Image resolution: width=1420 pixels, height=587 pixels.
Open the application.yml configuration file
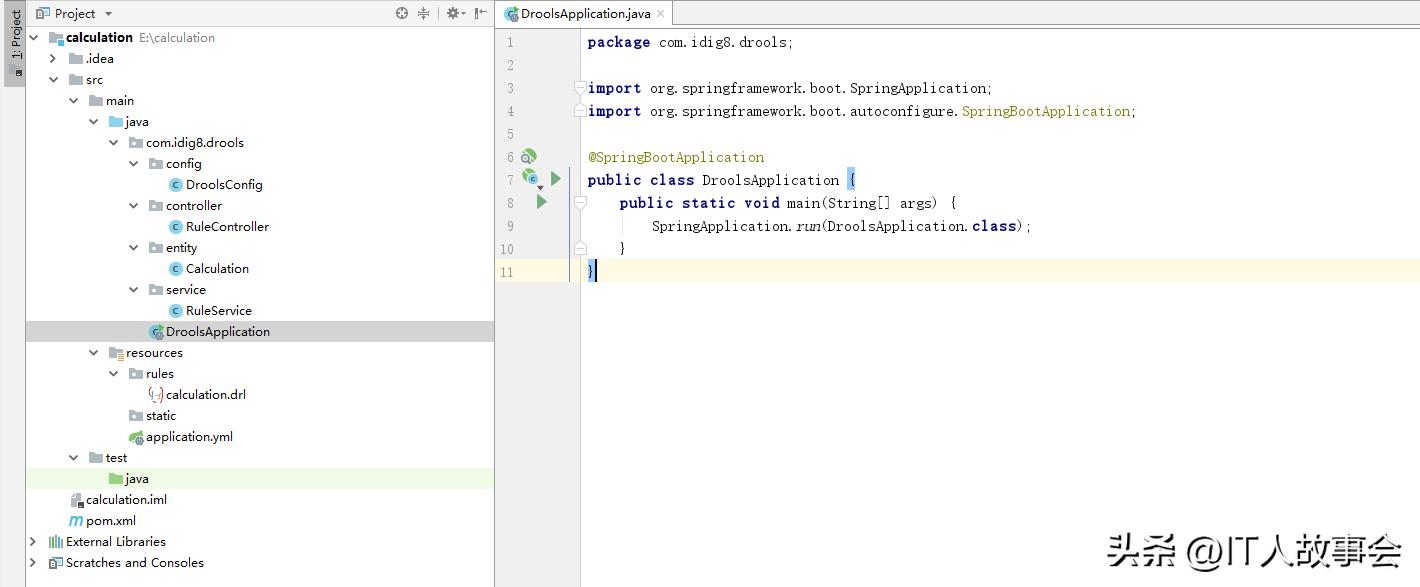[x=189, y=436]
